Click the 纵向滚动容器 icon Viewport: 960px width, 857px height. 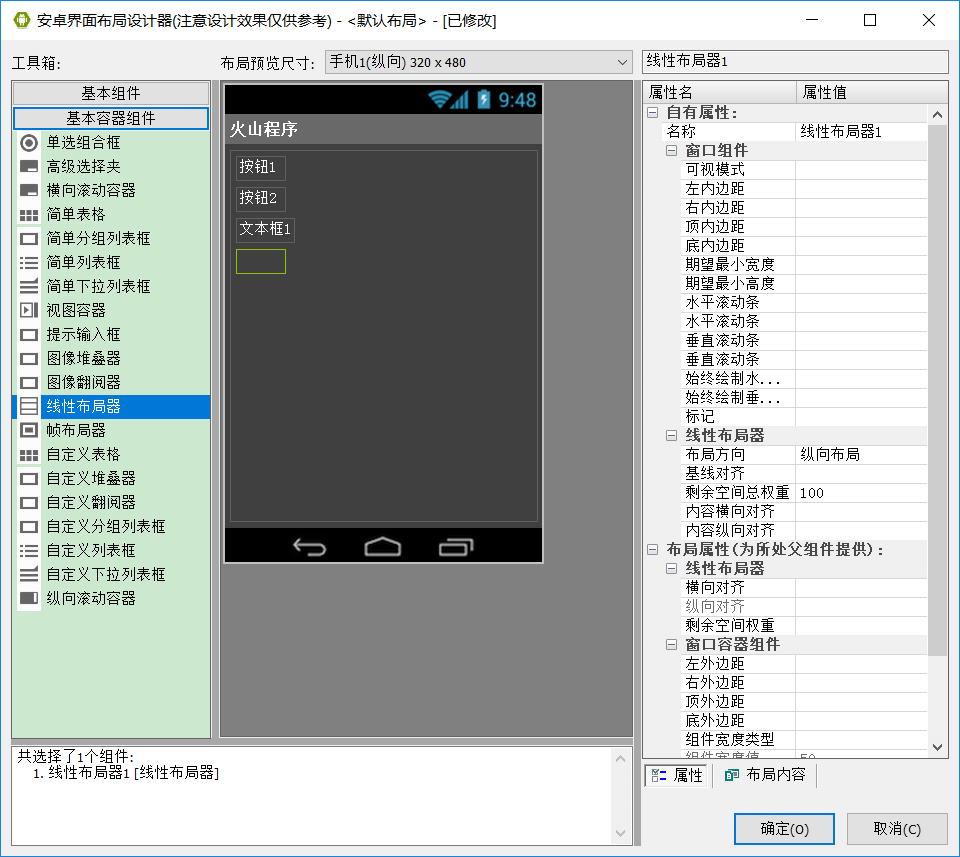pyautogui.click(x=29, y=598)
